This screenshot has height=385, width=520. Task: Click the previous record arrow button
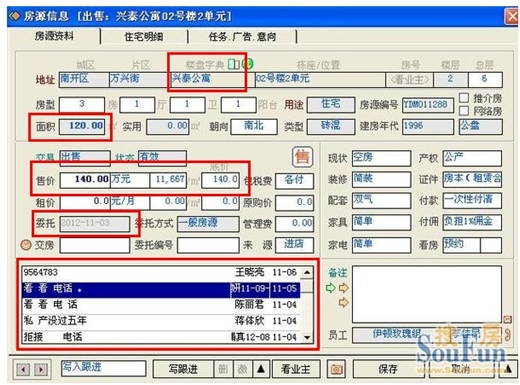coord(23,369)
